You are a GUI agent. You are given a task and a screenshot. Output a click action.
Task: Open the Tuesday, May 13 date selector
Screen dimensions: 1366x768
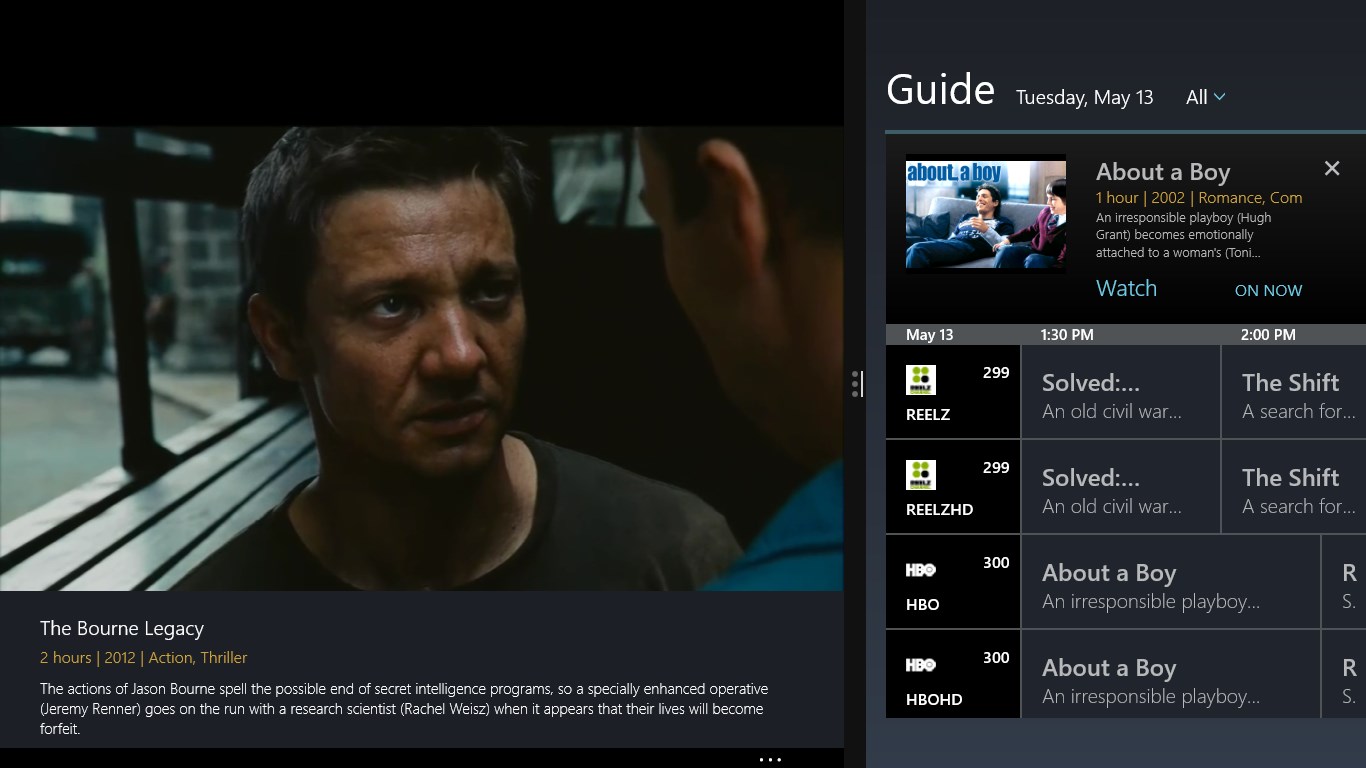[1084, 97]
